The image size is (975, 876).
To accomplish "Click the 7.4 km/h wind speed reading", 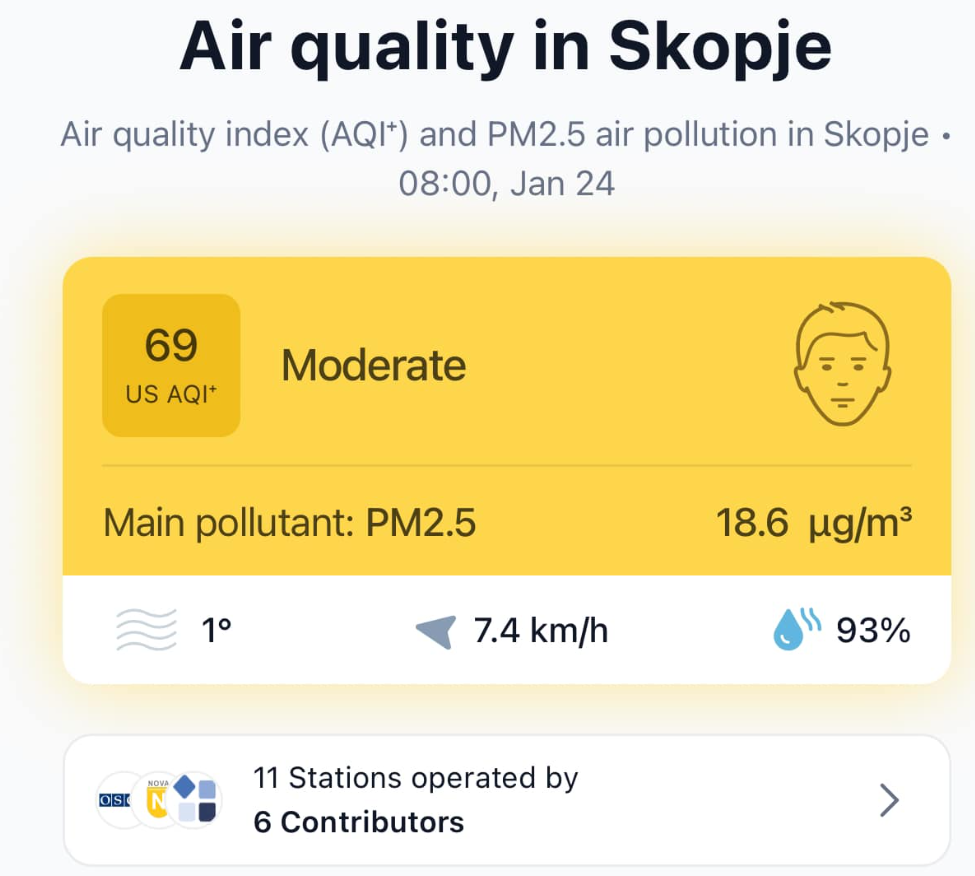I will pos(540,630).
